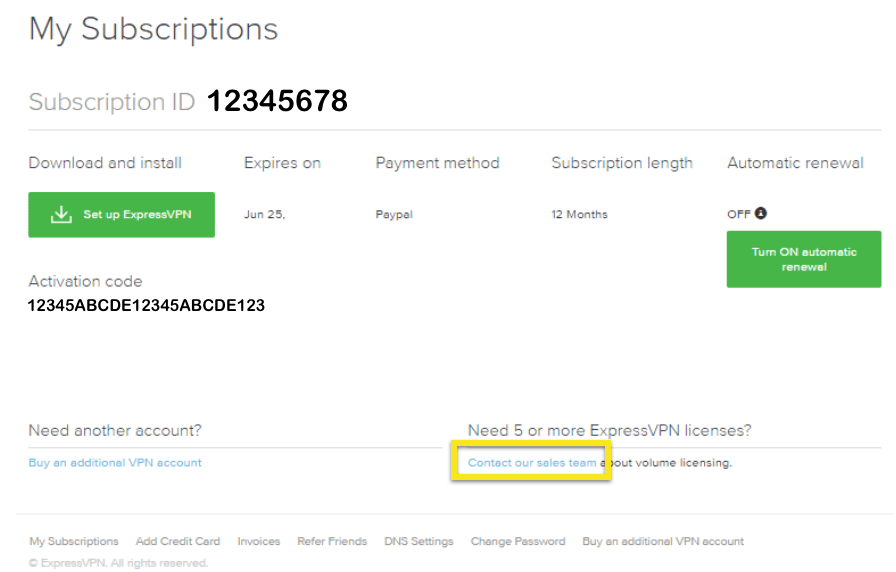896x572 pixels.
Task: Select the Paypal payment method value
Action: 394,215
